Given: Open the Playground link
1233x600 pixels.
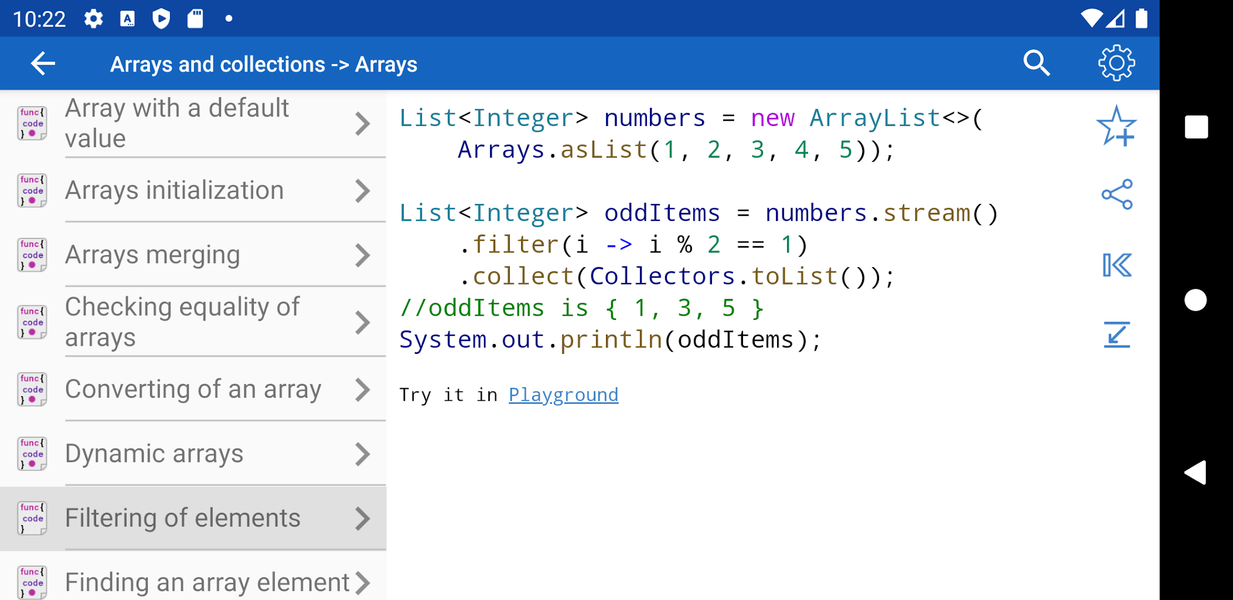Looking at the screenshot, I should [x=563, y=395].
